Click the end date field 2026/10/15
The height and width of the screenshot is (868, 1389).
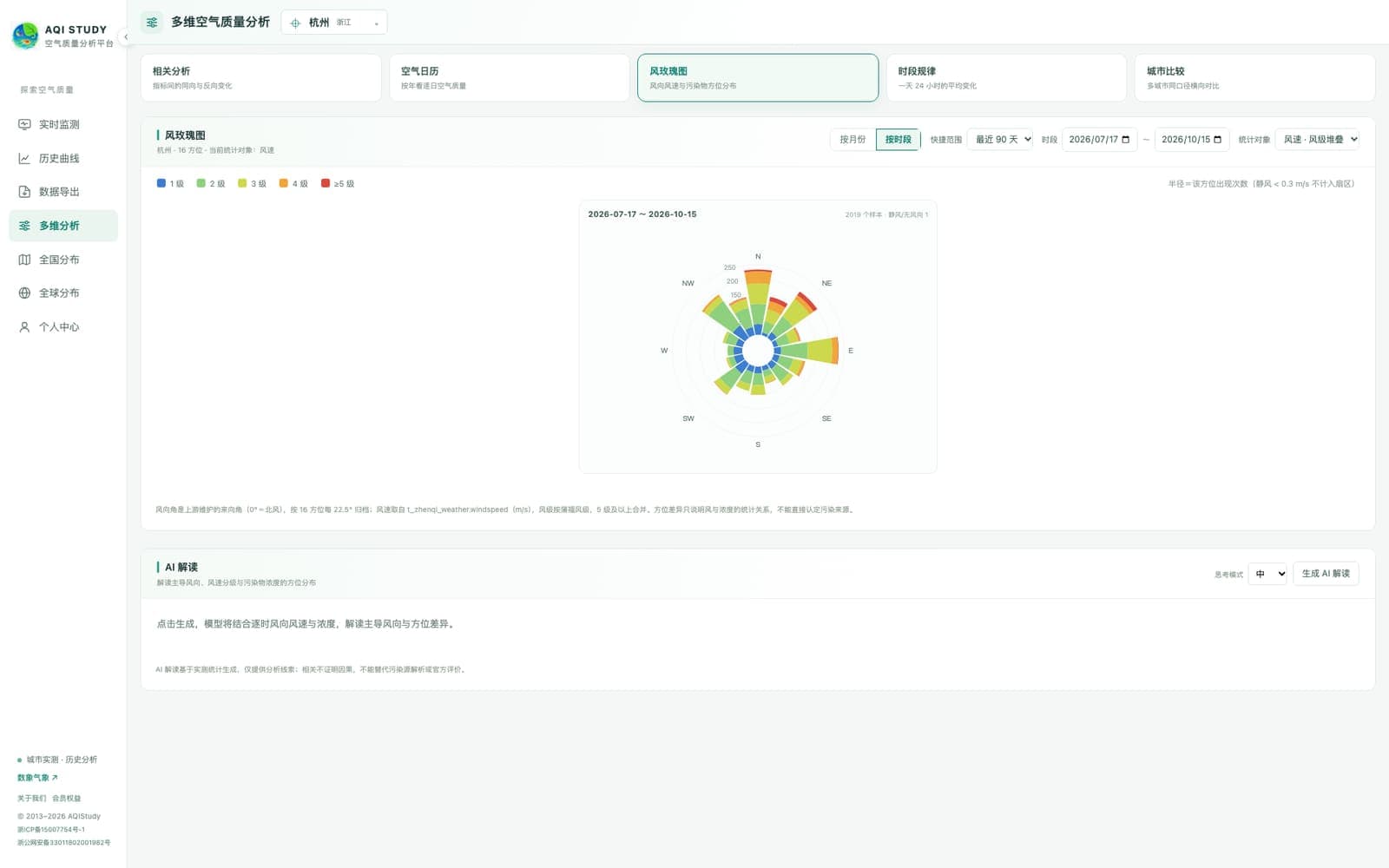click(x=1192, y=140)
